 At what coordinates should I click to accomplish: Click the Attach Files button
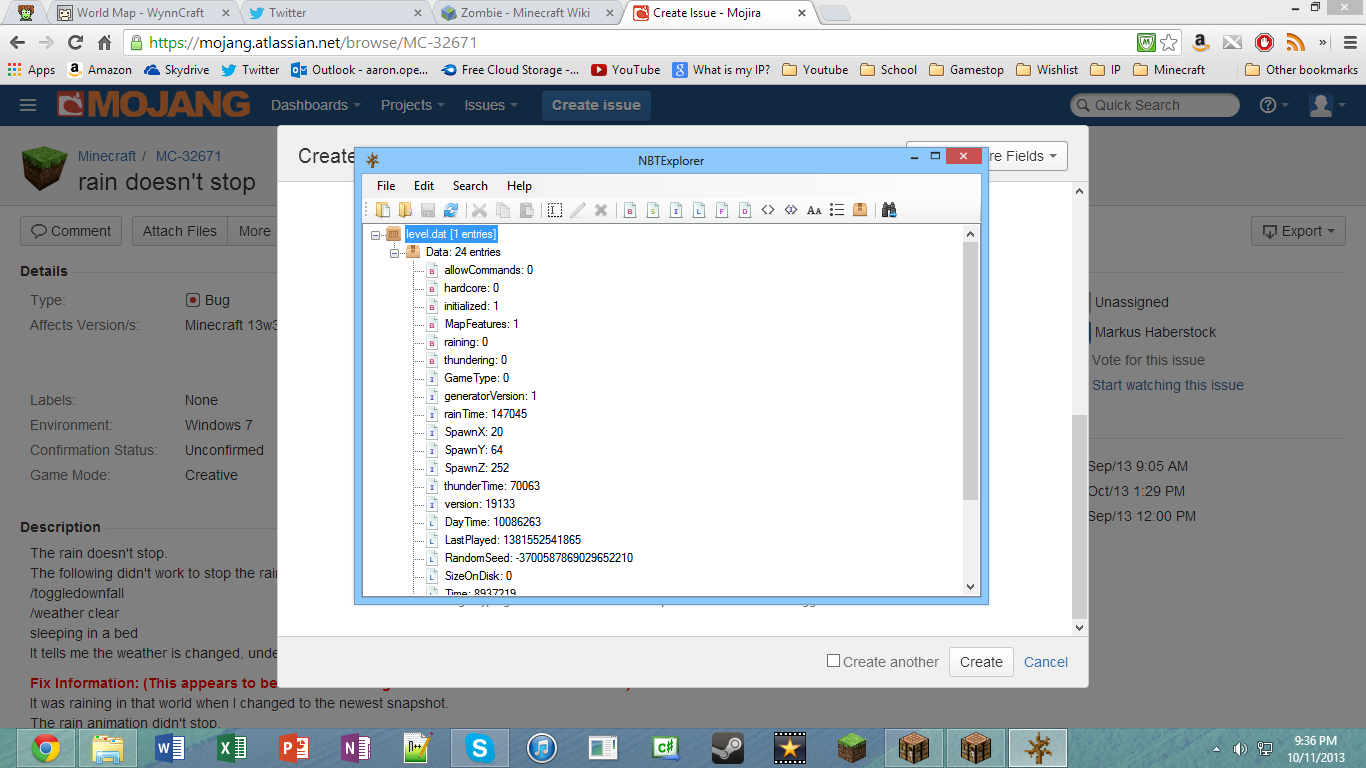pyautogui.click(x=179, y=231)
